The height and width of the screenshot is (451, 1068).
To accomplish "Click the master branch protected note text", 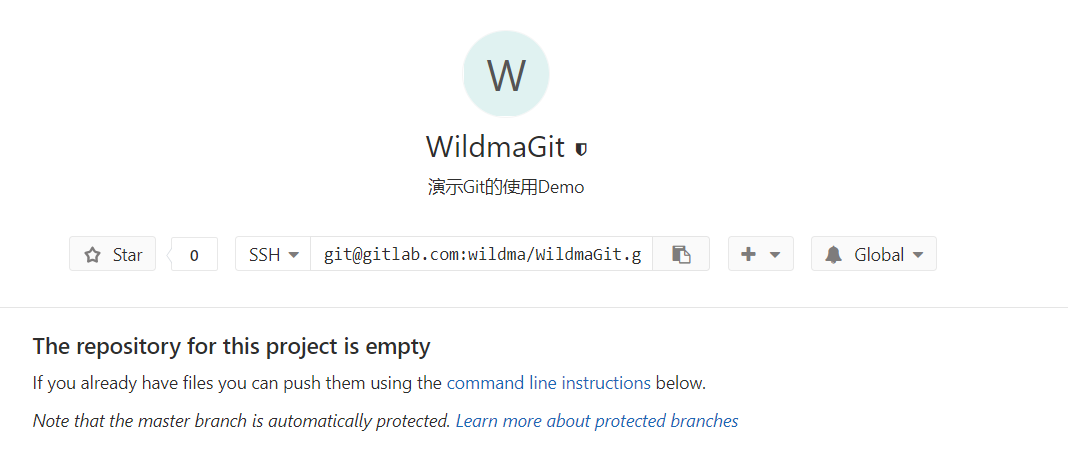I will pyautogui.click(x=242, y=421).
